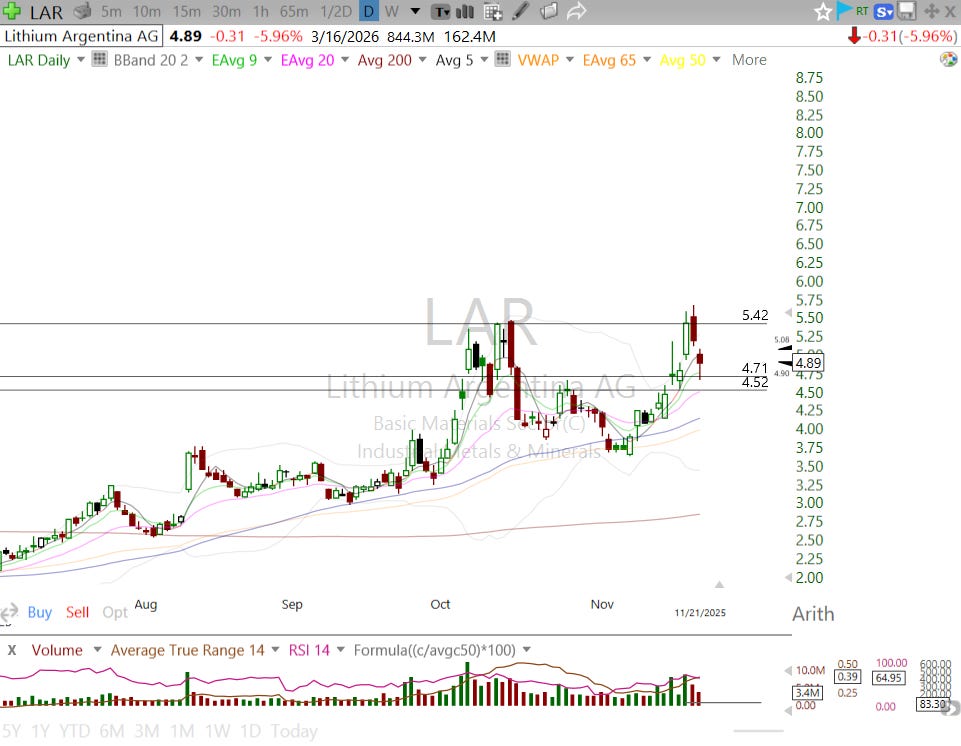Click the add indicator grid-plus icon

[493, 12]
